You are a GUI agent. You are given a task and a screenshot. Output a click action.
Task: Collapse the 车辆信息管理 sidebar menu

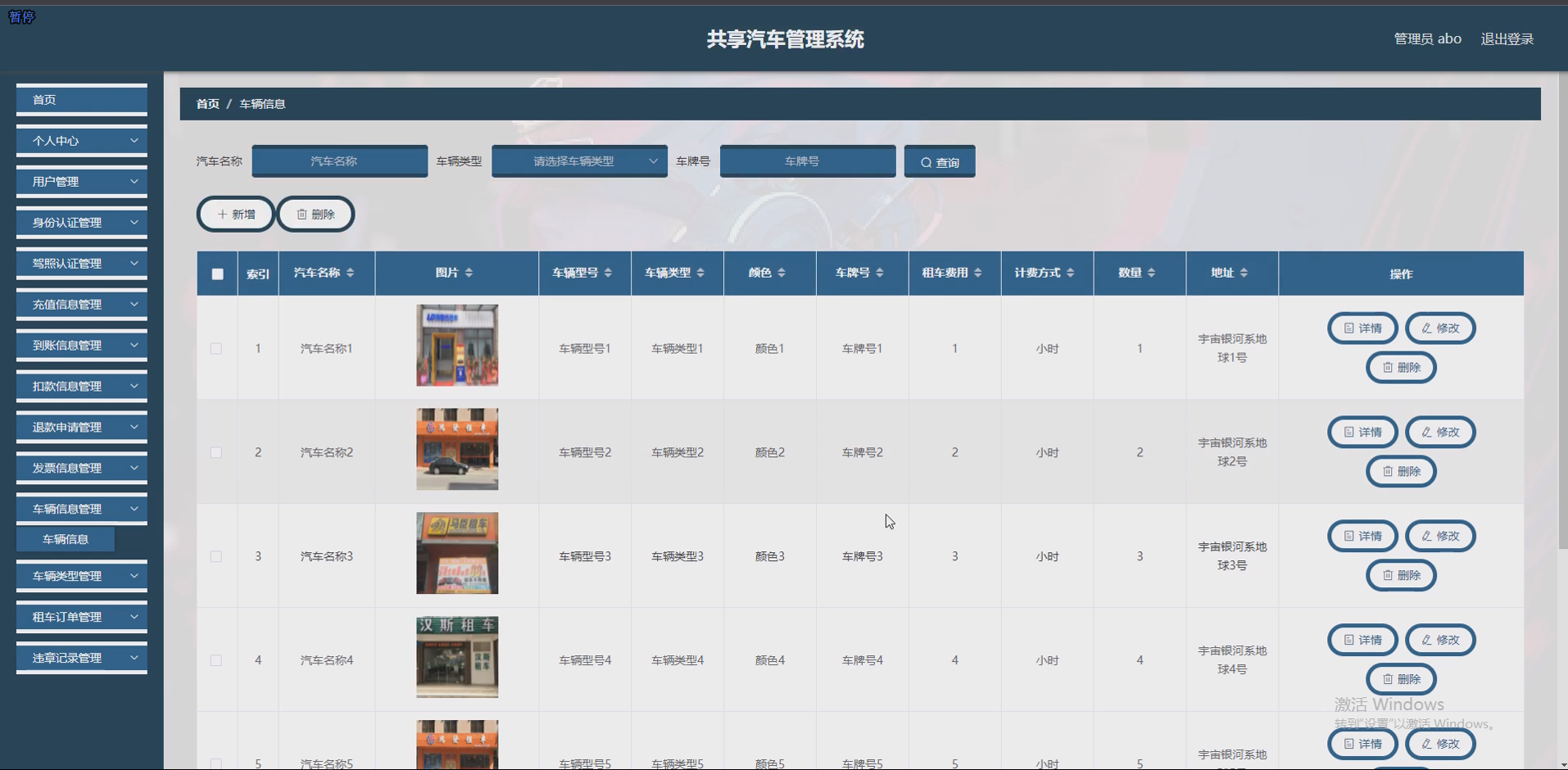82,510
